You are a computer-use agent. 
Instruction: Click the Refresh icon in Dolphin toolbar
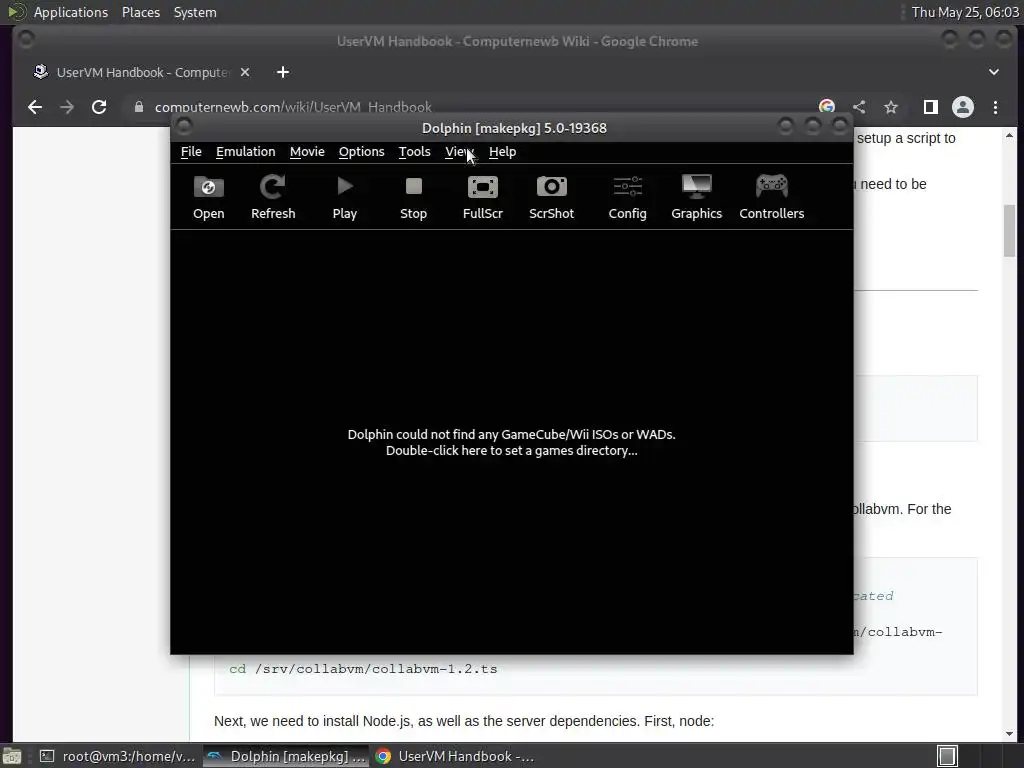273,198
